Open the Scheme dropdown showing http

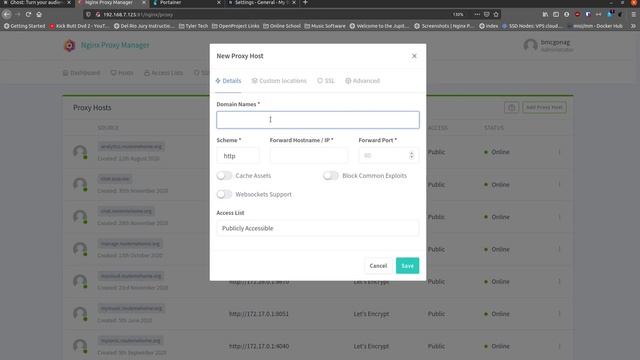tap(238, 156)
